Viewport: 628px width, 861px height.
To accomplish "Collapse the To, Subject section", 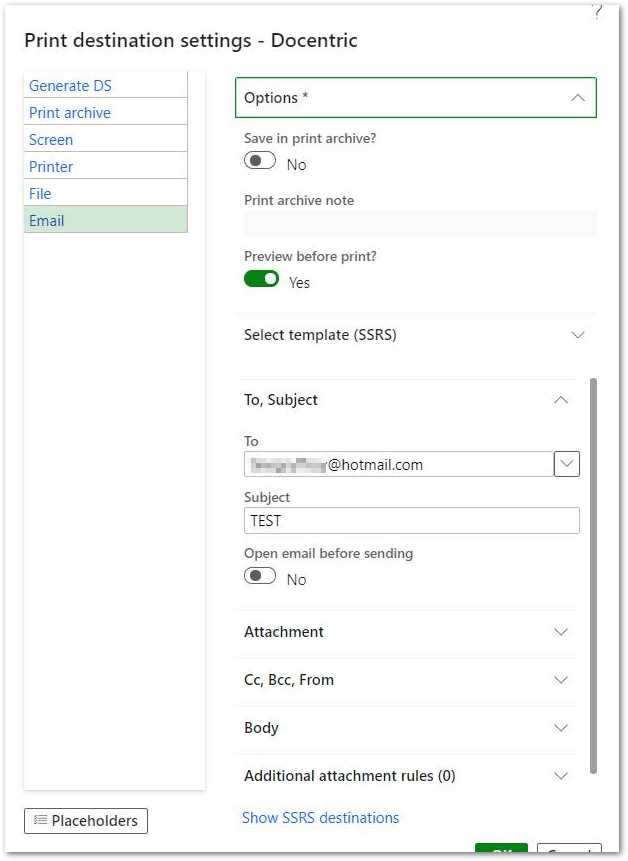I will tap(408, 400).
